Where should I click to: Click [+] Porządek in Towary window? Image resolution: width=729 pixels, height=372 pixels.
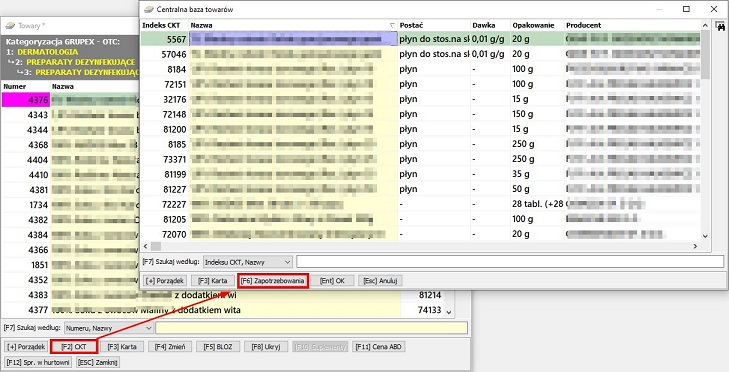pyautogui.click(x=26, y=347)
